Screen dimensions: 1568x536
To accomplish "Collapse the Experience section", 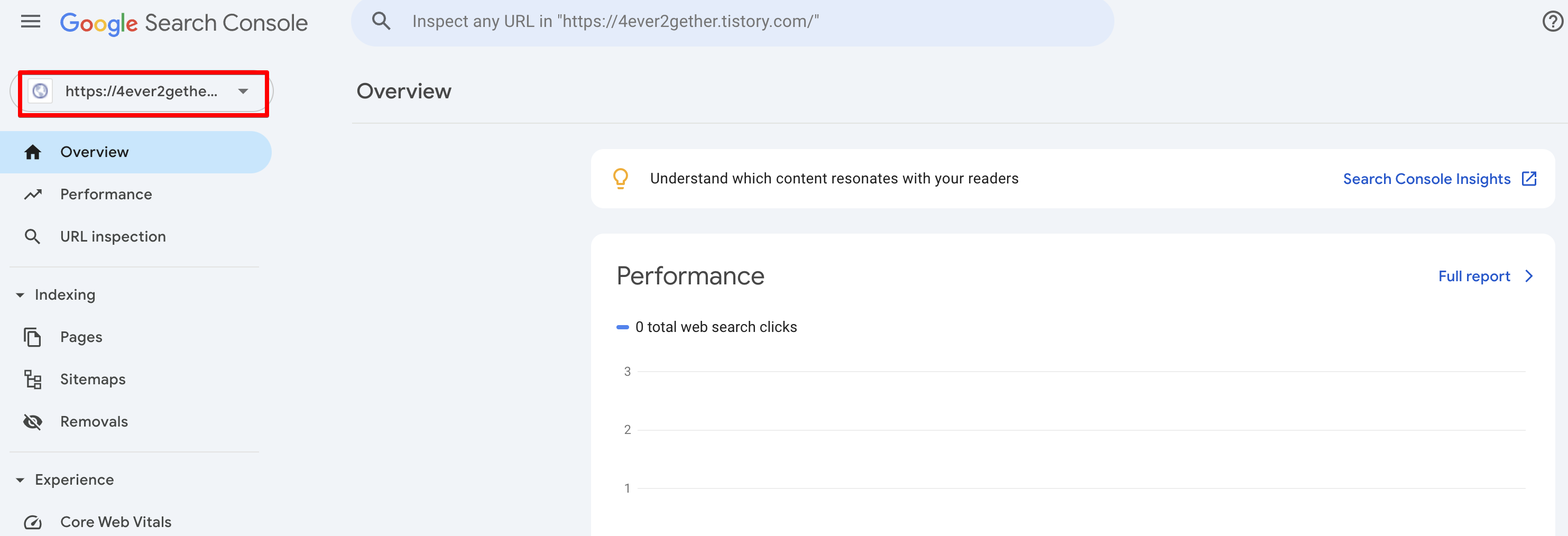I will tap(20, 480).
